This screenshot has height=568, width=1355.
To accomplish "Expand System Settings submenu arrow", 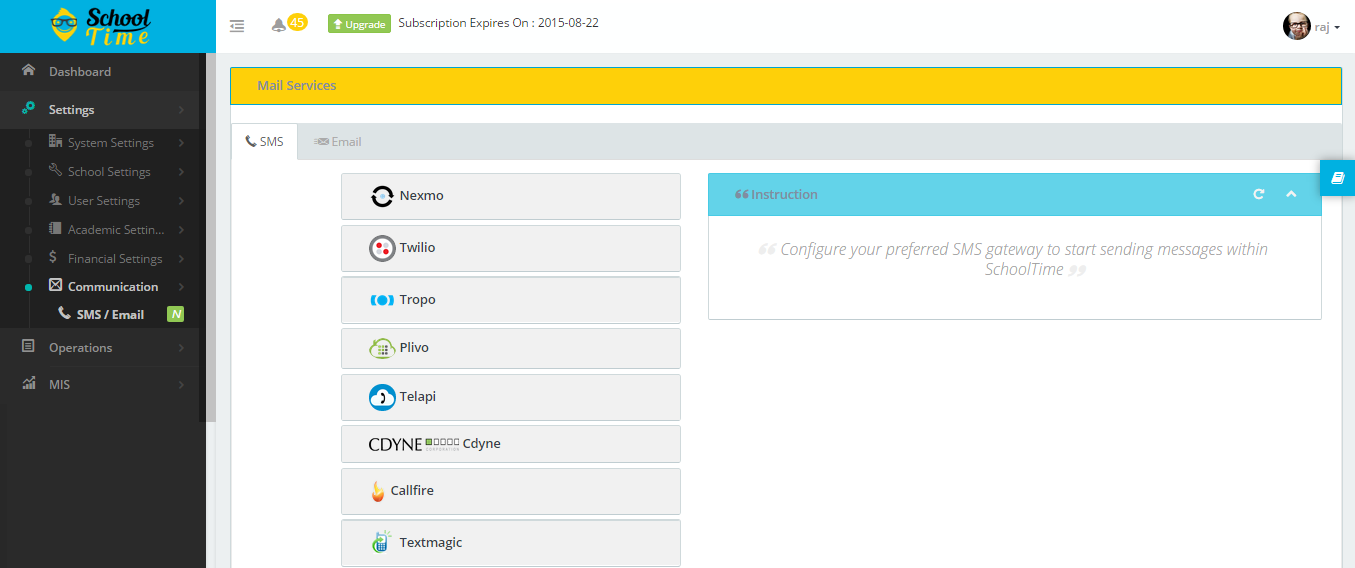I will (x=181, y=143).
